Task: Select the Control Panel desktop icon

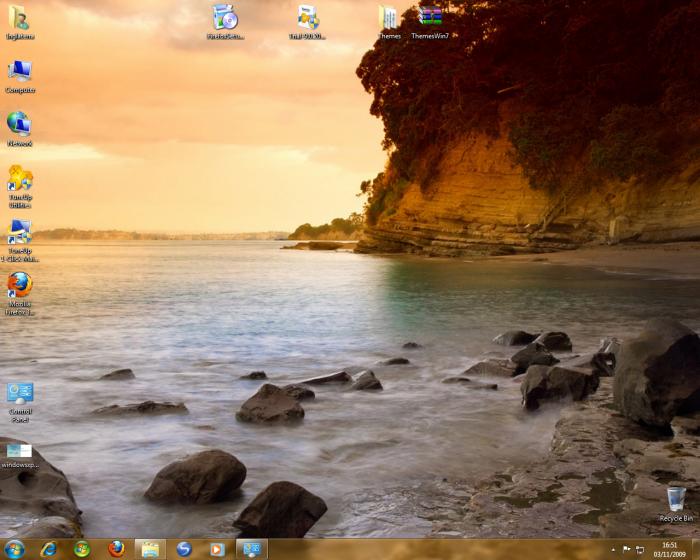Action: point(20,394)
